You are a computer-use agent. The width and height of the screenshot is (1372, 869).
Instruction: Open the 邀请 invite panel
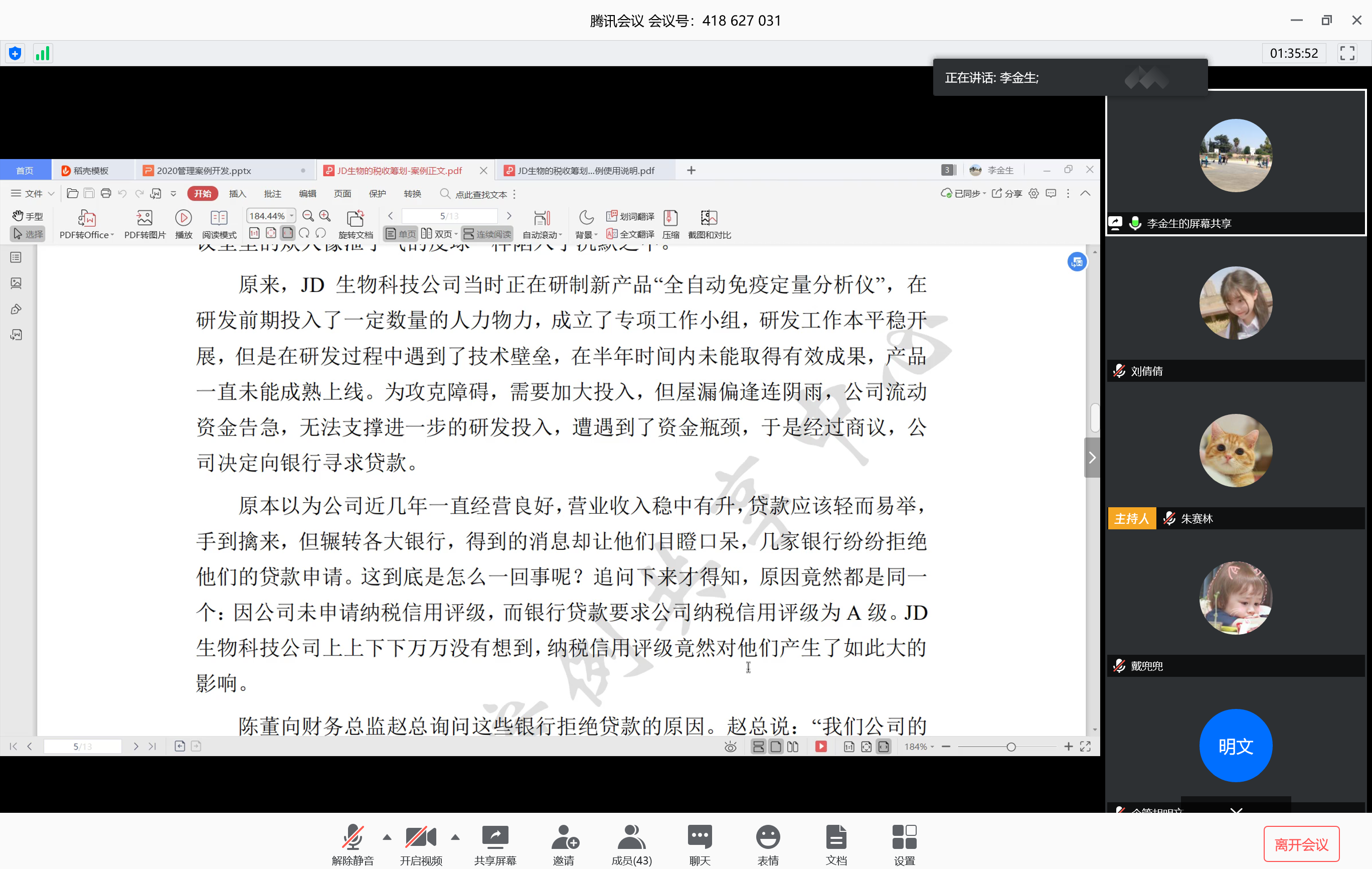pyautogui.click(x=564, y=844)
